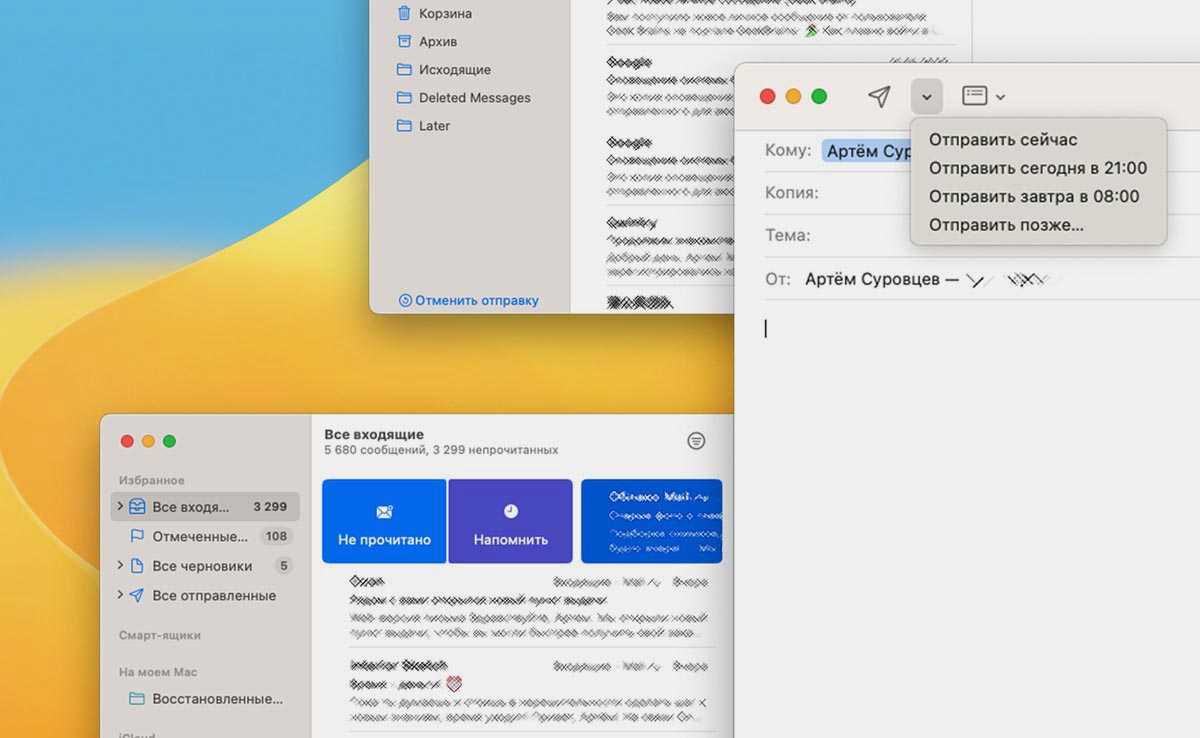Open the Архив mailbox
Screen dimensions: 1200x738
point(437,42)
